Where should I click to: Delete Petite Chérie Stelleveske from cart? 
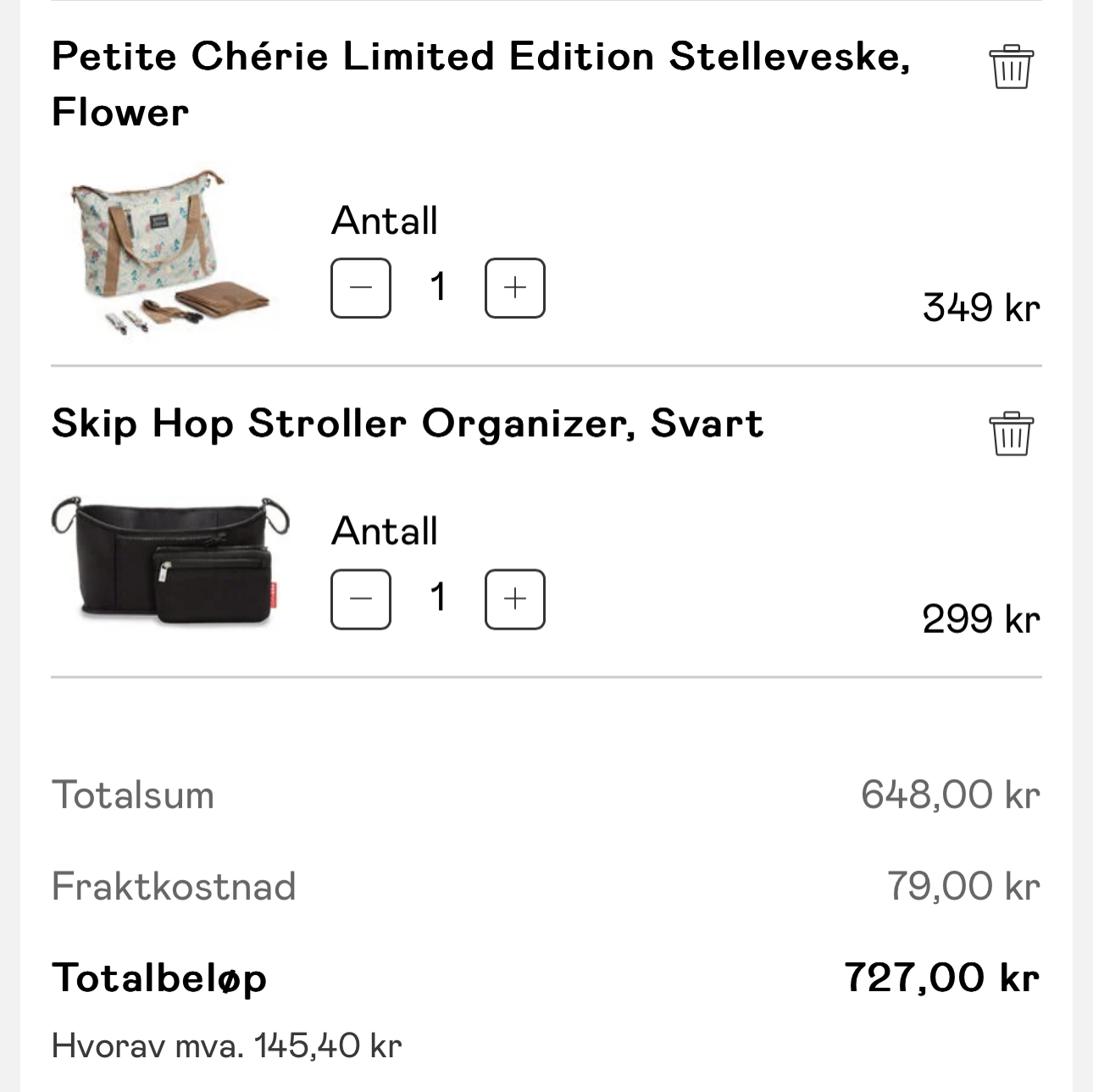[1011, 67]
